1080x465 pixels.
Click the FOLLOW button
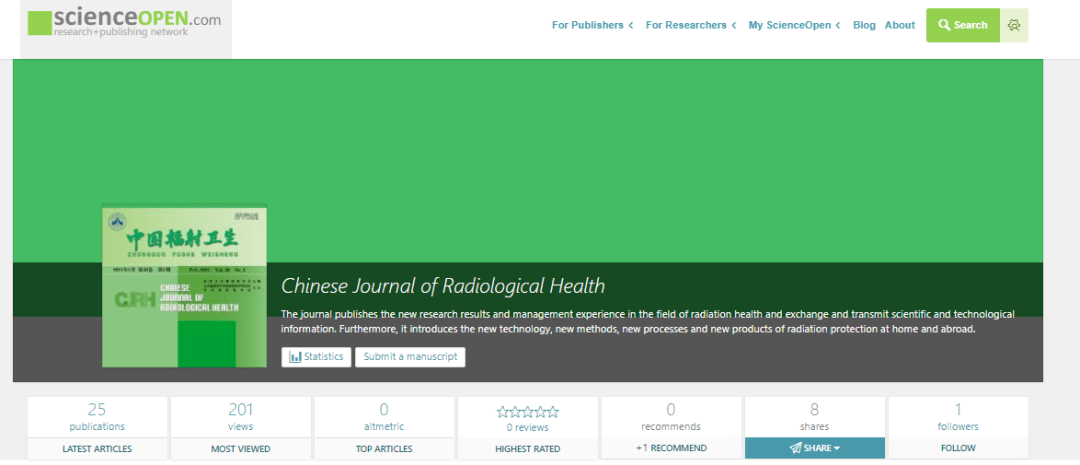click(x=958, y=448)
